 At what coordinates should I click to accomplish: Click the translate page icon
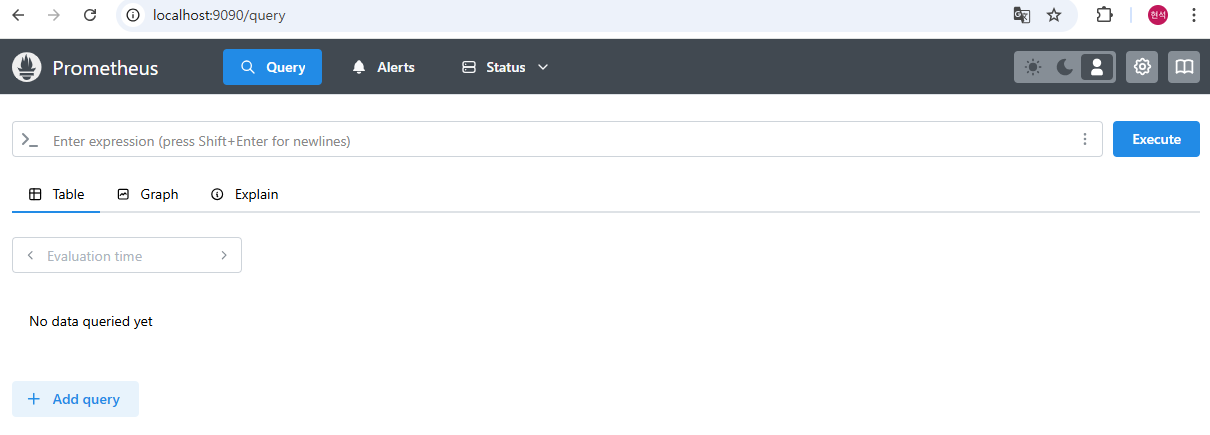tap(1021, 15)
